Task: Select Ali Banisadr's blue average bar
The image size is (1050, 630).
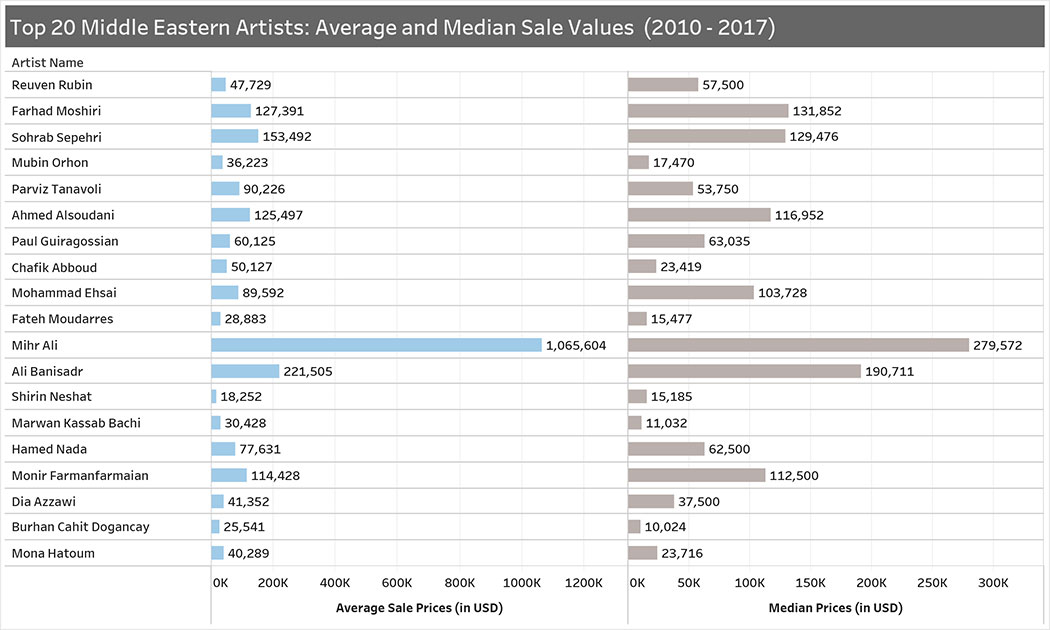Action: pyautogui.click(x=245, y=371)
